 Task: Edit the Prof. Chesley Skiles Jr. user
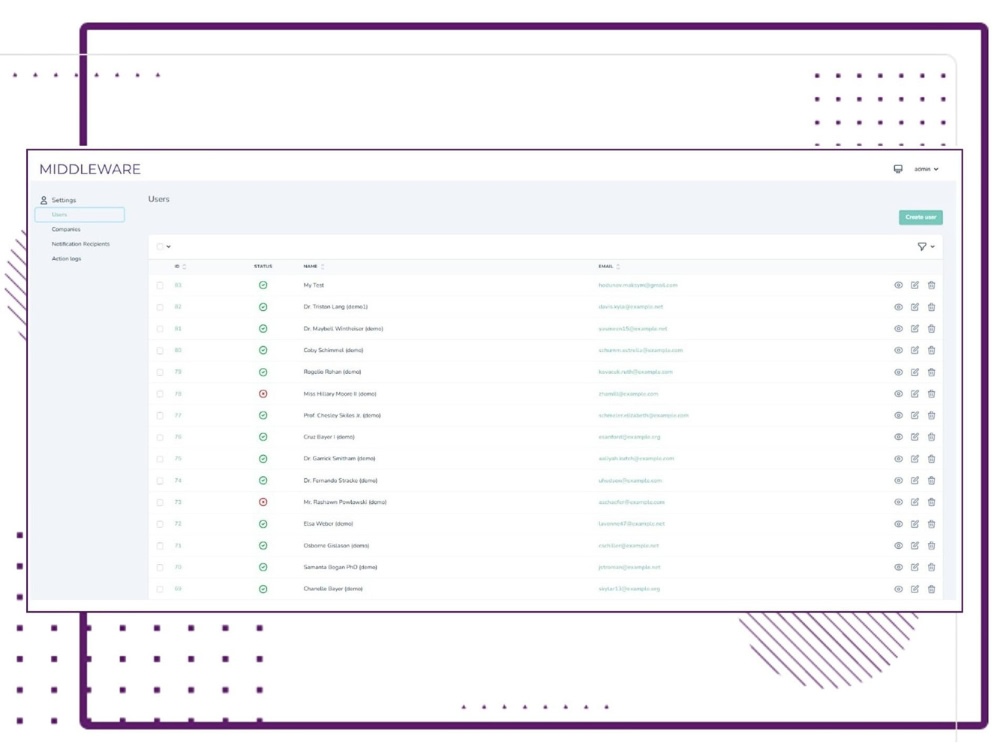(x=915, y=415)
